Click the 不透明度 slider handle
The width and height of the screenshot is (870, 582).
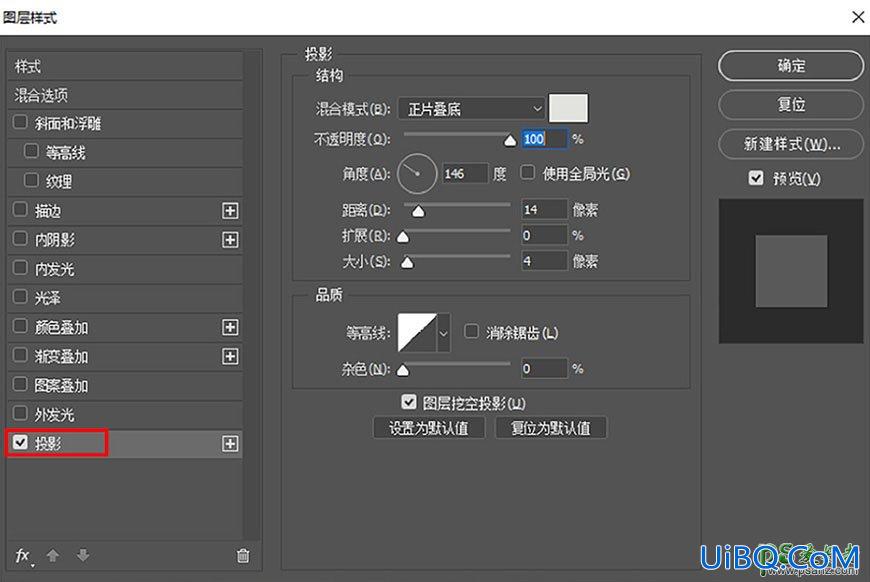(x=510, y=141)
